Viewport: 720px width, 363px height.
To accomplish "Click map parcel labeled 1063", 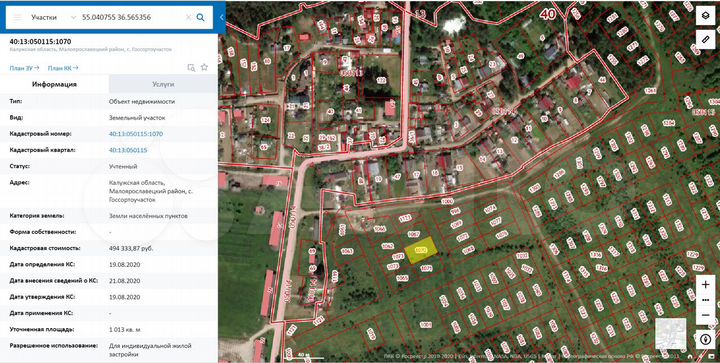I will 347,251.
